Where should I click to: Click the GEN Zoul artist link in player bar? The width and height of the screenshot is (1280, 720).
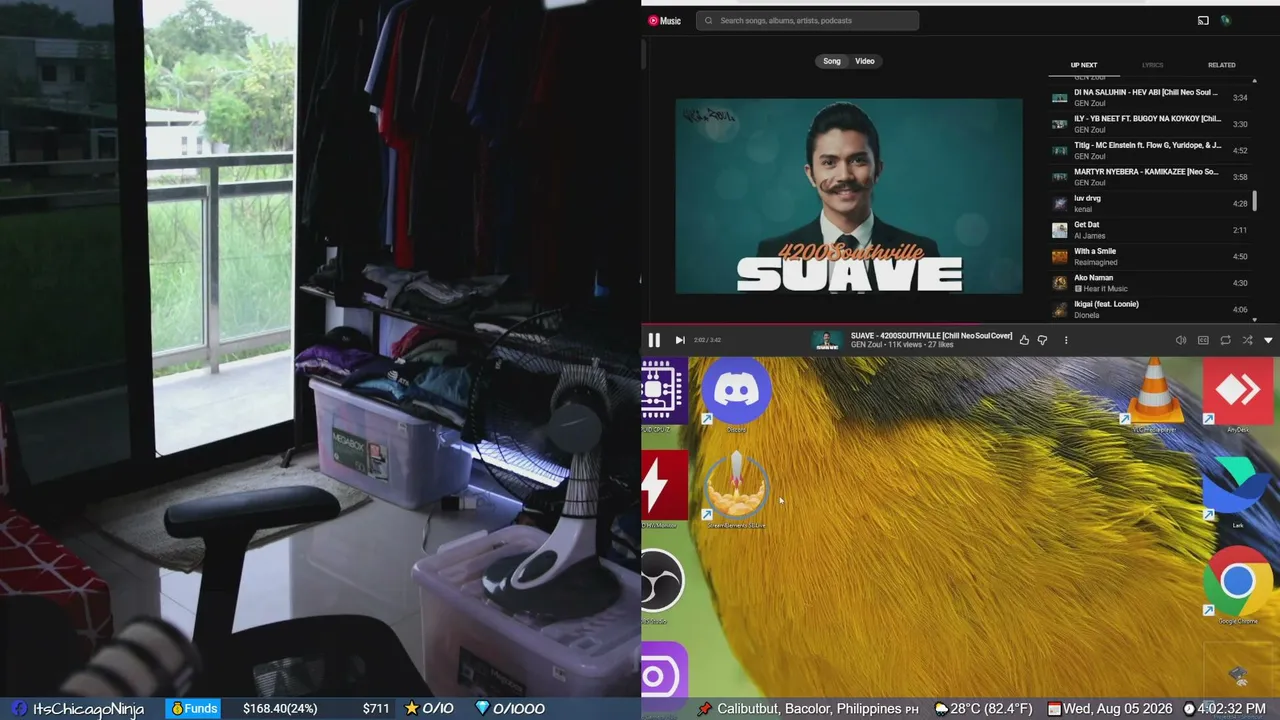click(868, 345)
